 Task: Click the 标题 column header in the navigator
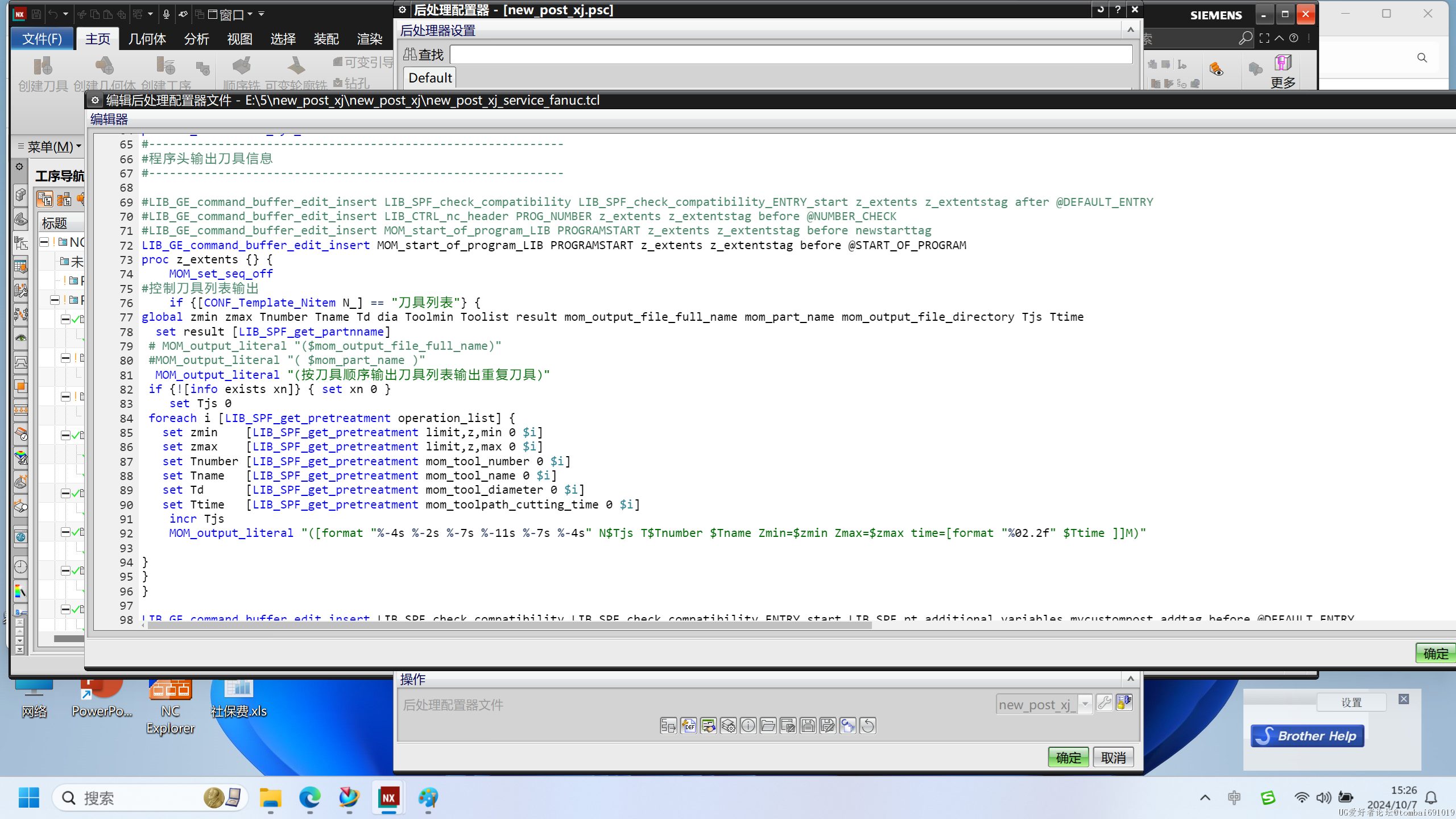click(61, 223)
